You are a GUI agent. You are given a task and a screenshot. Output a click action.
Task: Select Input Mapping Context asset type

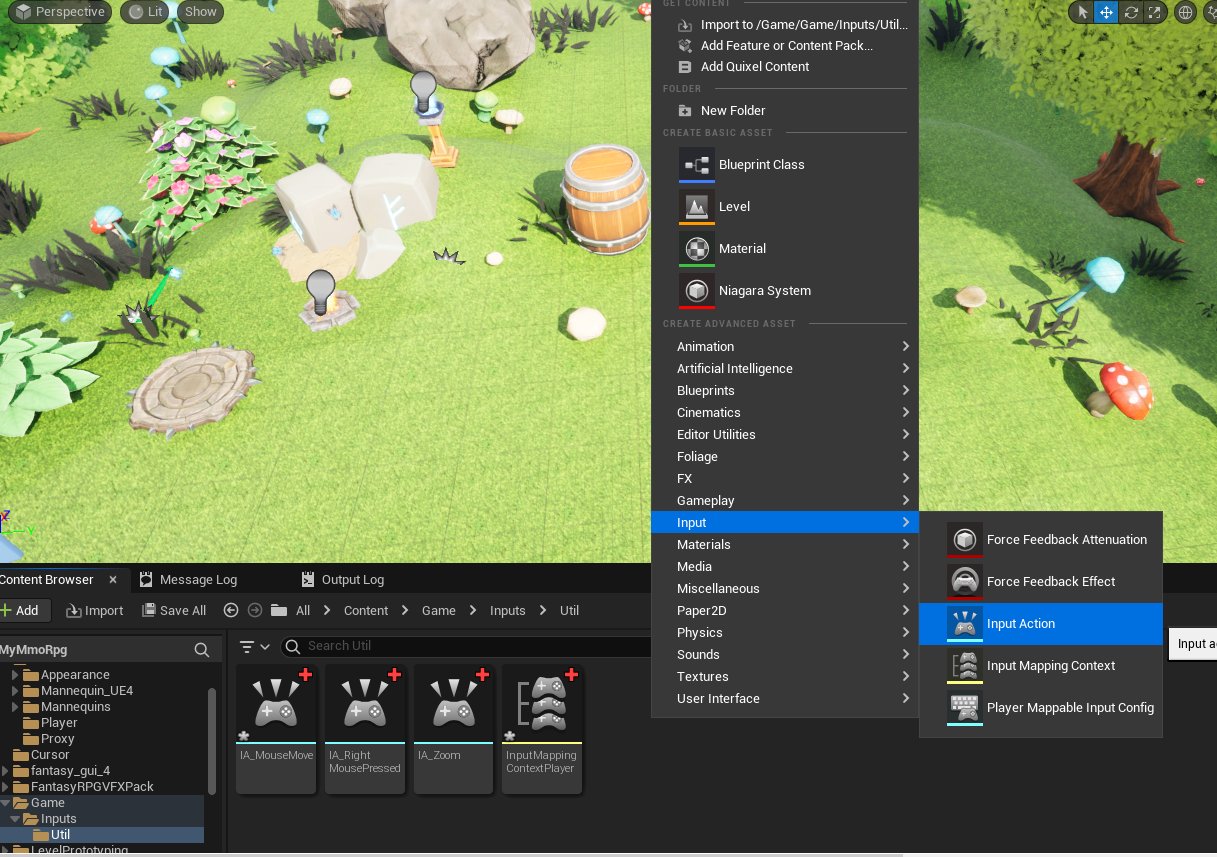tap(1041, 665)
